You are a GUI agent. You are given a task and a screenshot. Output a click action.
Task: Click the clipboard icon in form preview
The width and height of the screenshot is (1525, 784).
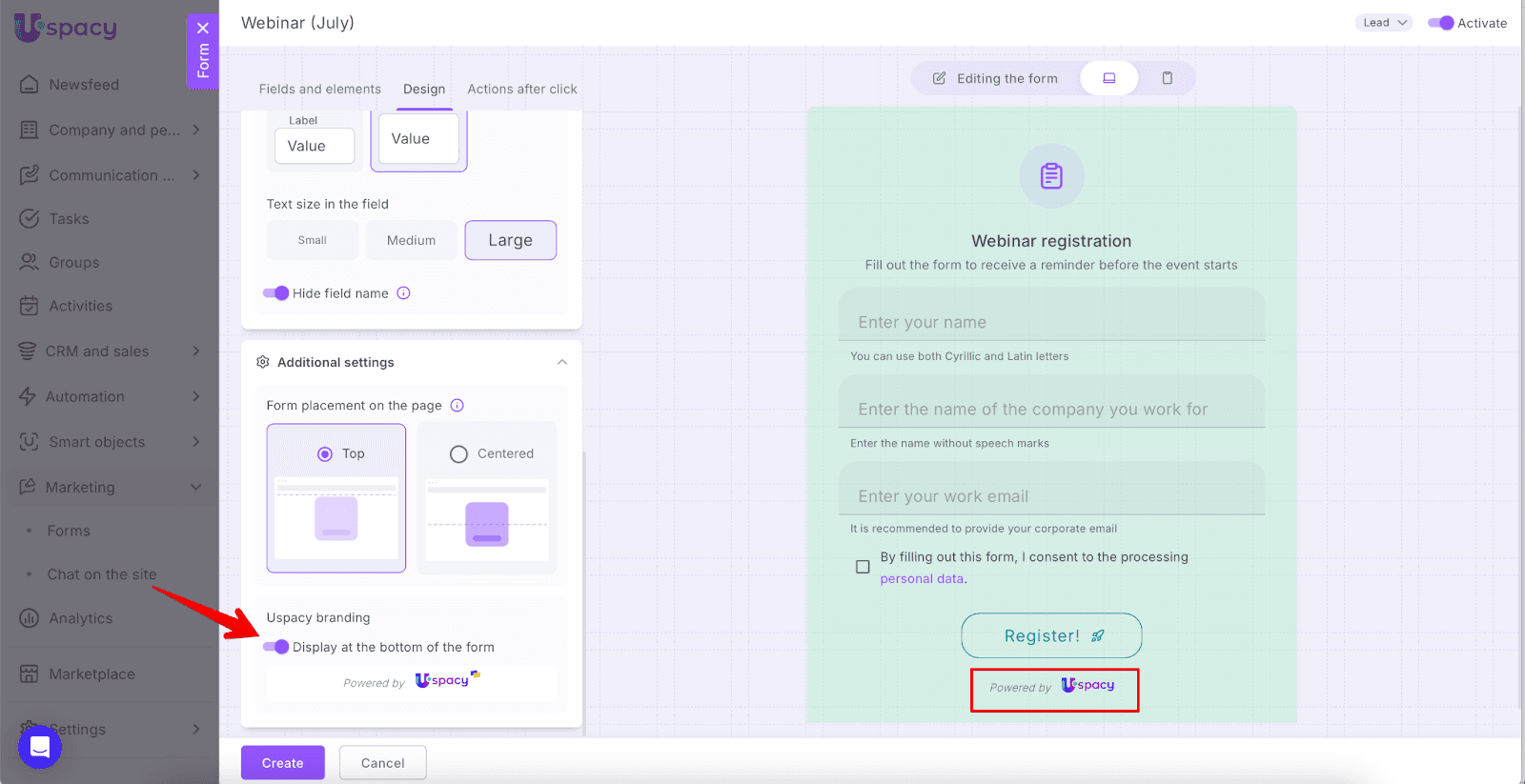point(1051,176)
